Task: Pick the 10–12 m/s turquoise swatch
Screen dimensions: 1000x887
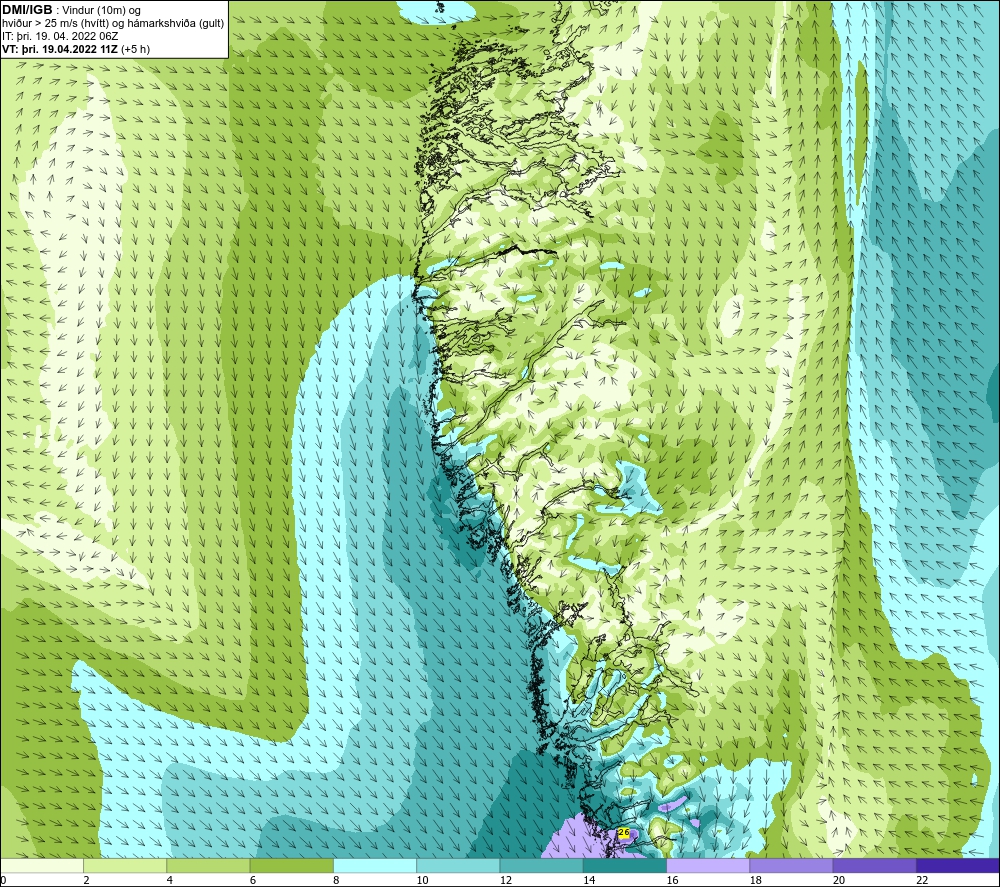Action: tap(458, 865)
